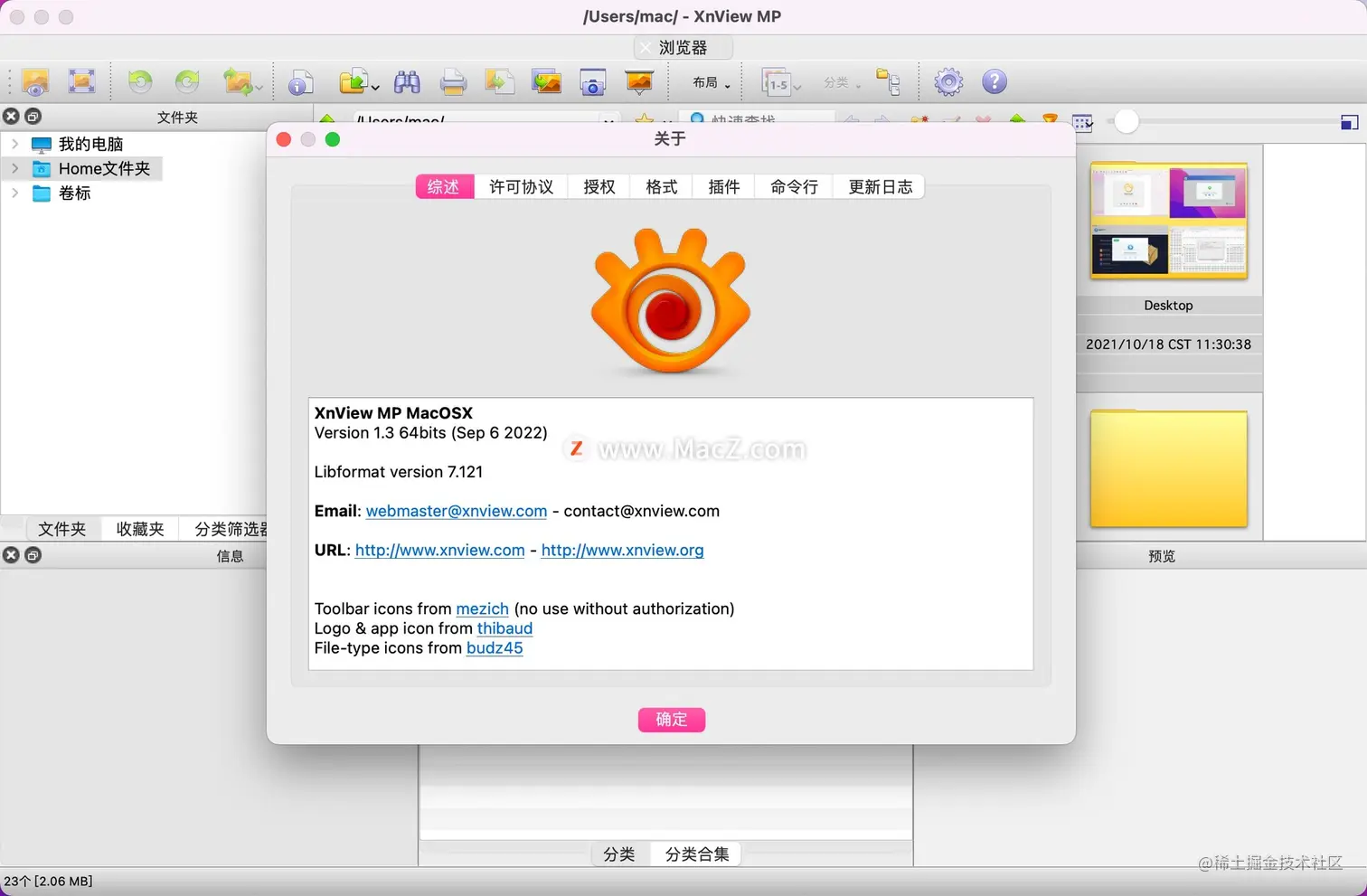The image size is (1367, 896).
Task: Switch to the 授权 tab
Action: coord(599,187)
